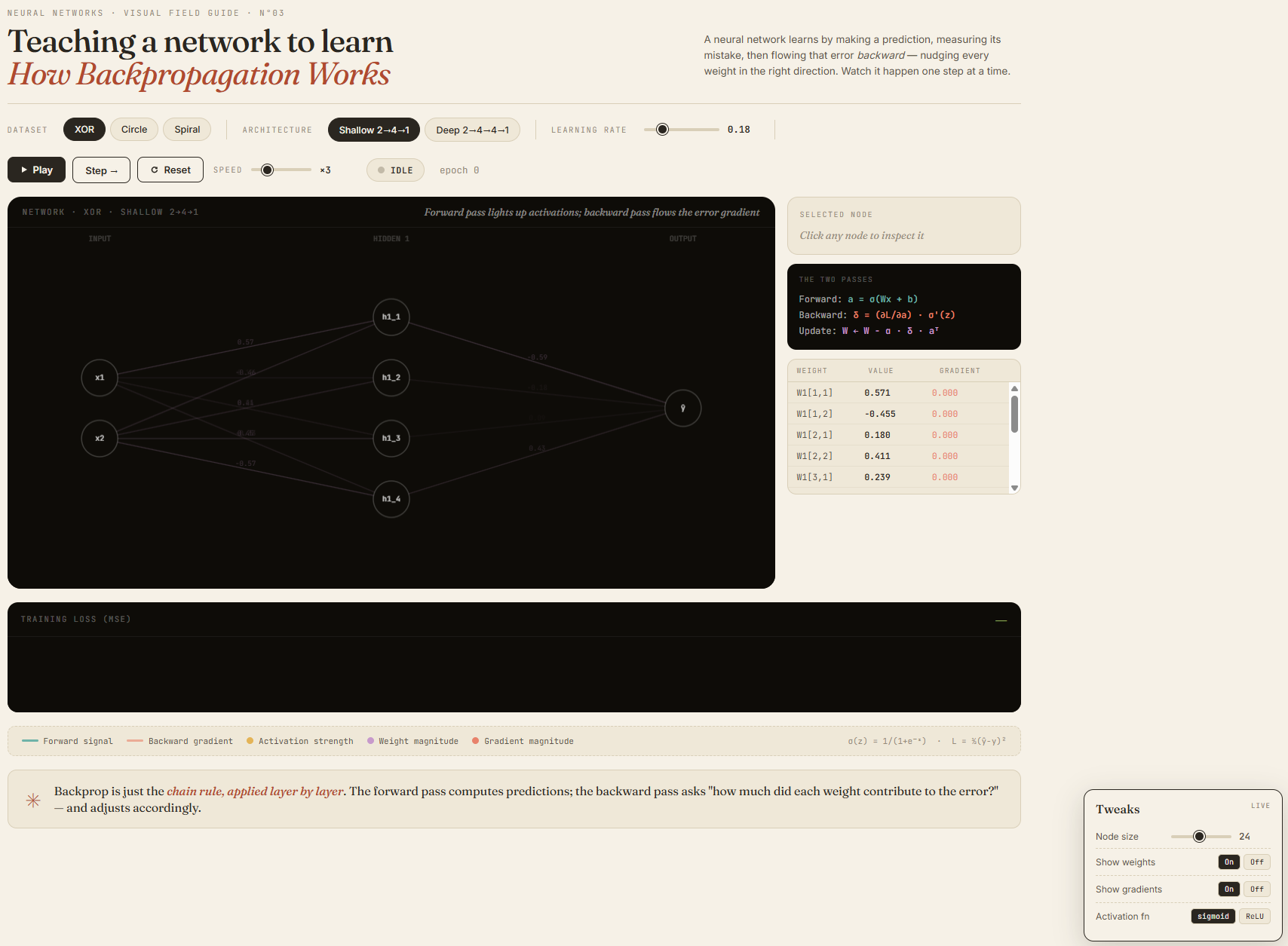Image resolution: width=1288 pixels, height=946 pixels.
Task: Select the XOR dataset
Action: 84,130
